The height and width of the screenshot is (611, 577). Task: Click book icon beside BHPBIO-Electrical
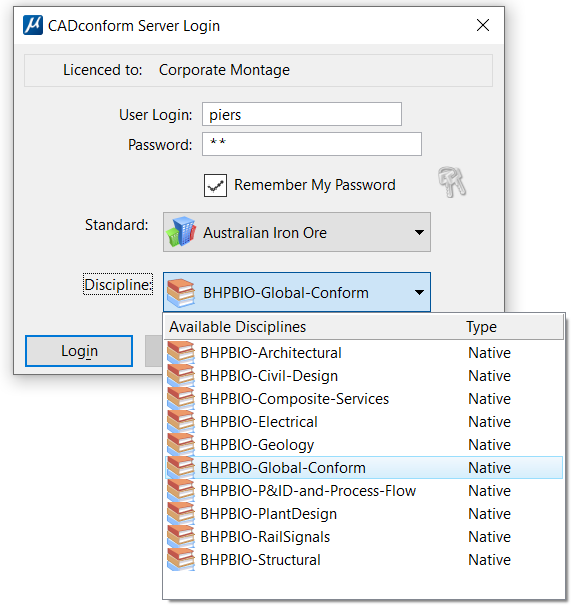coord(181,422)
